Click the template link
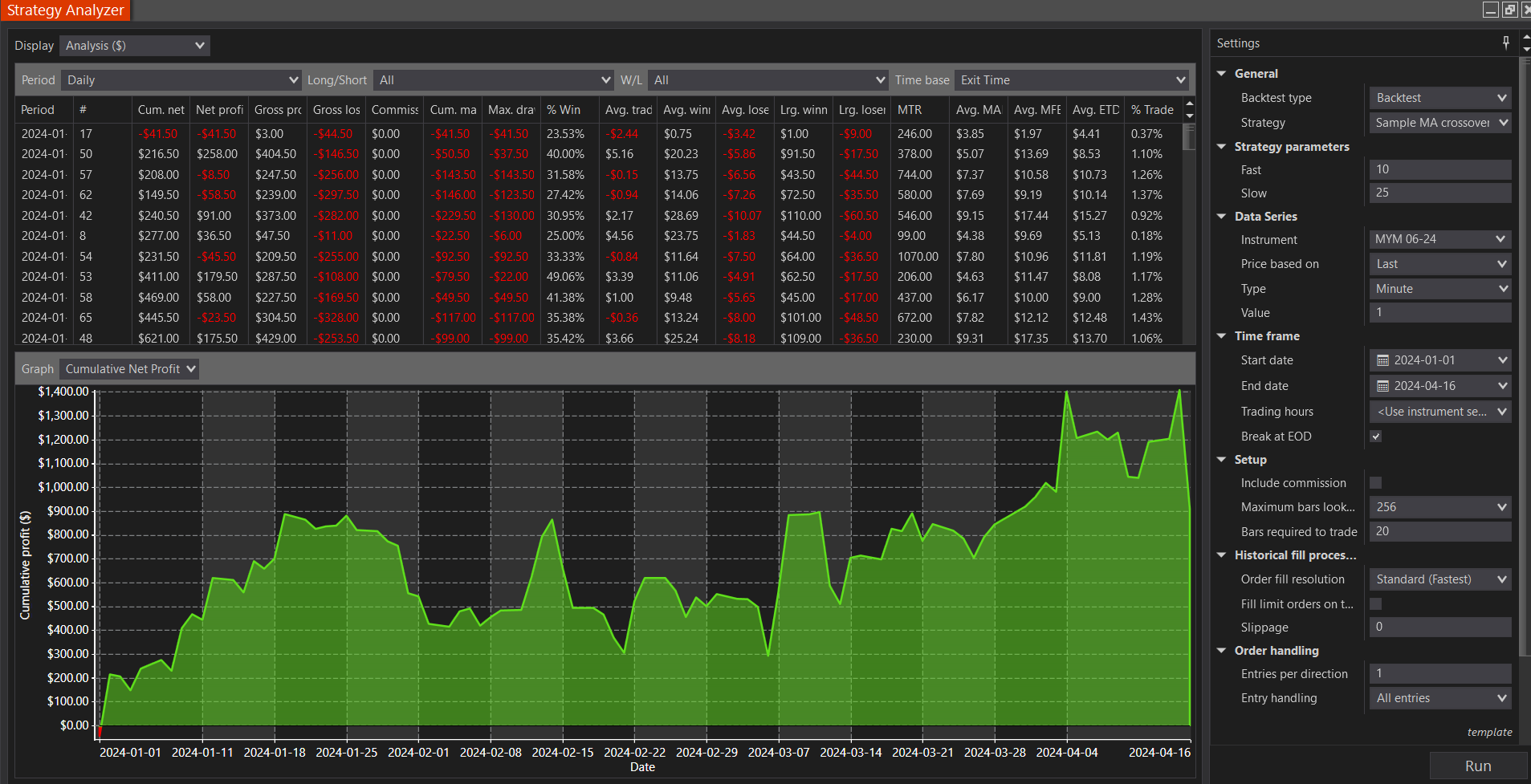 pyautogui.click(x=1489, y=732)
